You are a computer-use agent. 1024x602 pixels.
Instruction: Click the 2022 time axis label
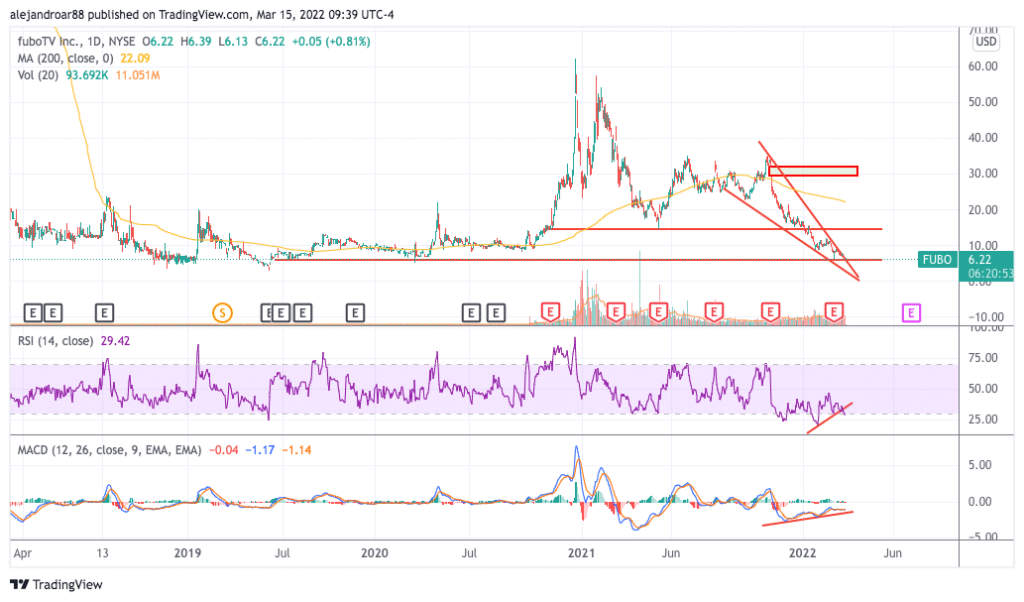(802, 553)
